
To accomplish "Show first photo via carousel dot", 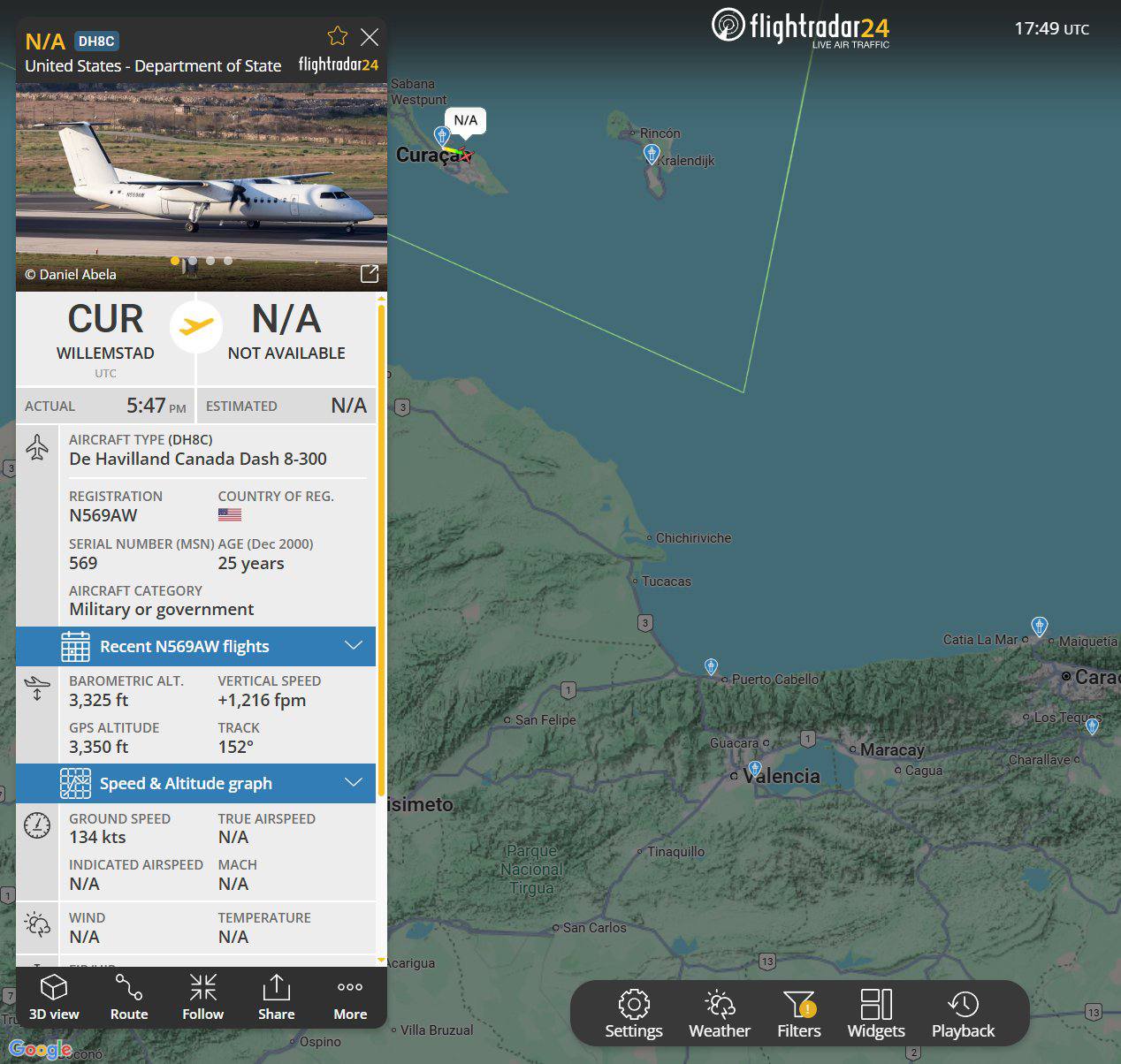I will pyautogui.click(x=175, y=261).
